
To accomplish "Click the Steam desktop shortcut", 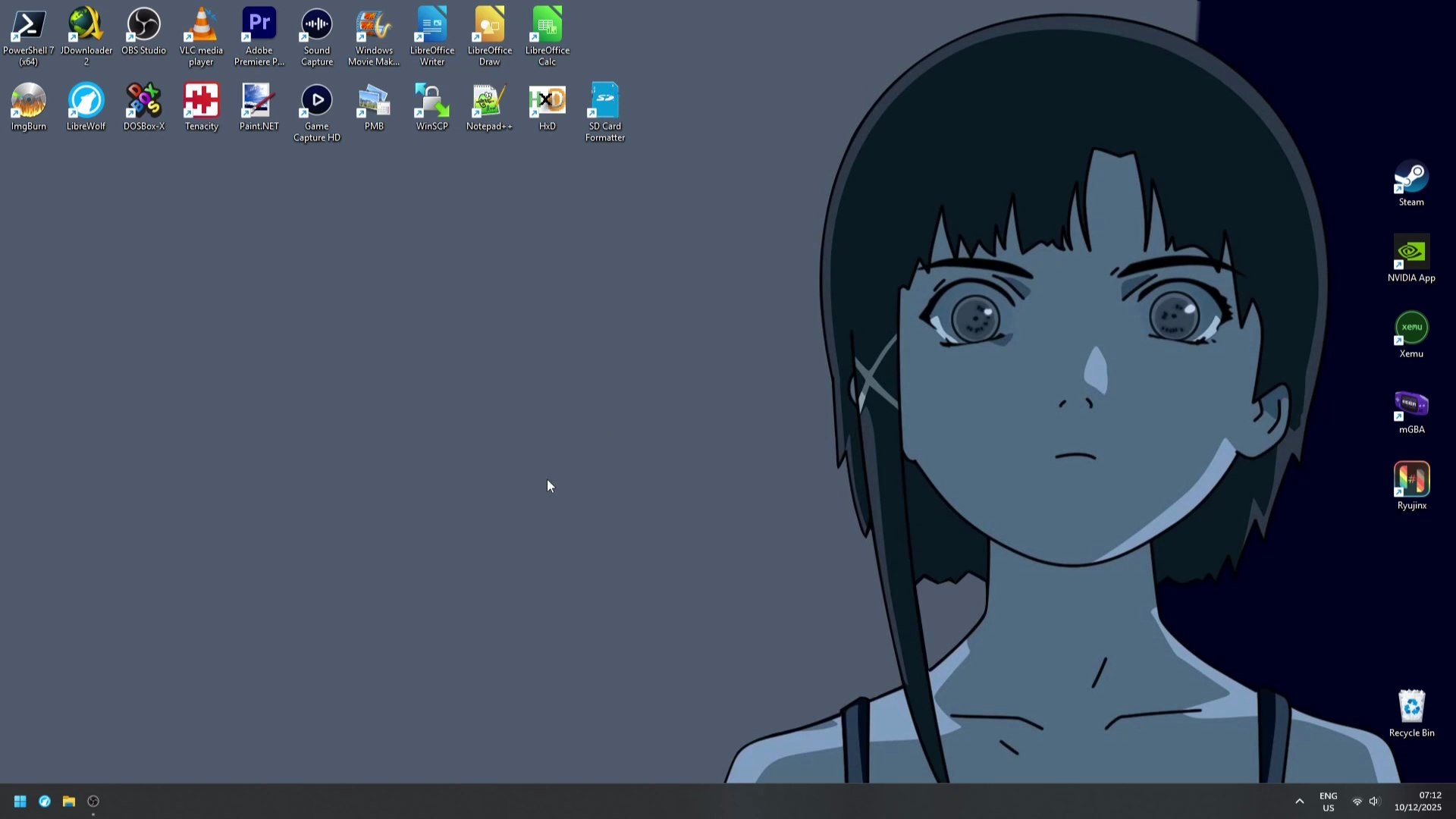I will coord(1411,182).
